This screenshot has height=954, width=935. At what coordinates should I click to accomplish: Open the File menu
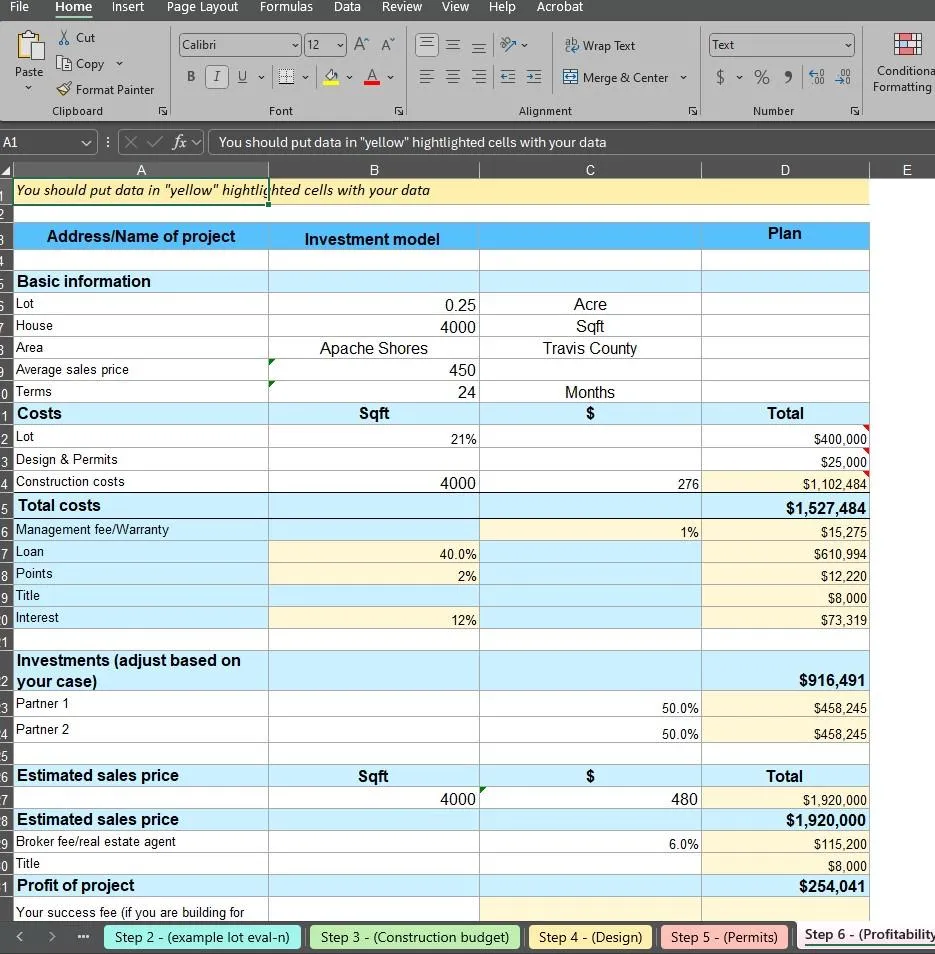[x=19, y=7]
